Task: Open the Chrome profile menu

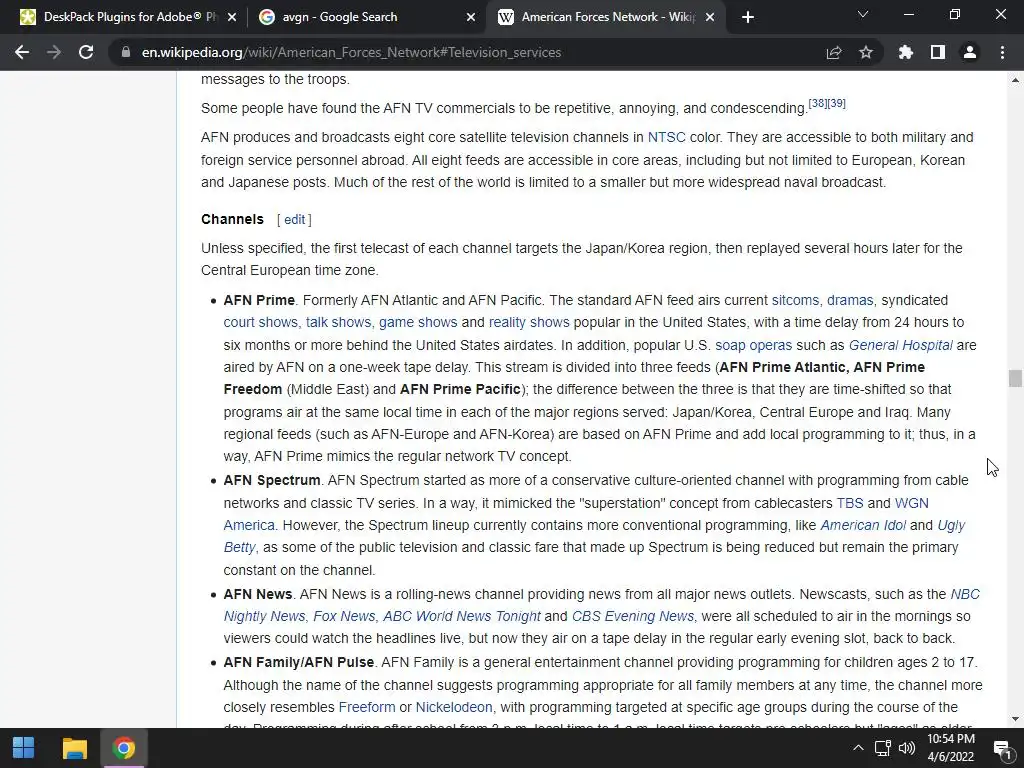Action: pyautogui.click(x=970, y=52)
